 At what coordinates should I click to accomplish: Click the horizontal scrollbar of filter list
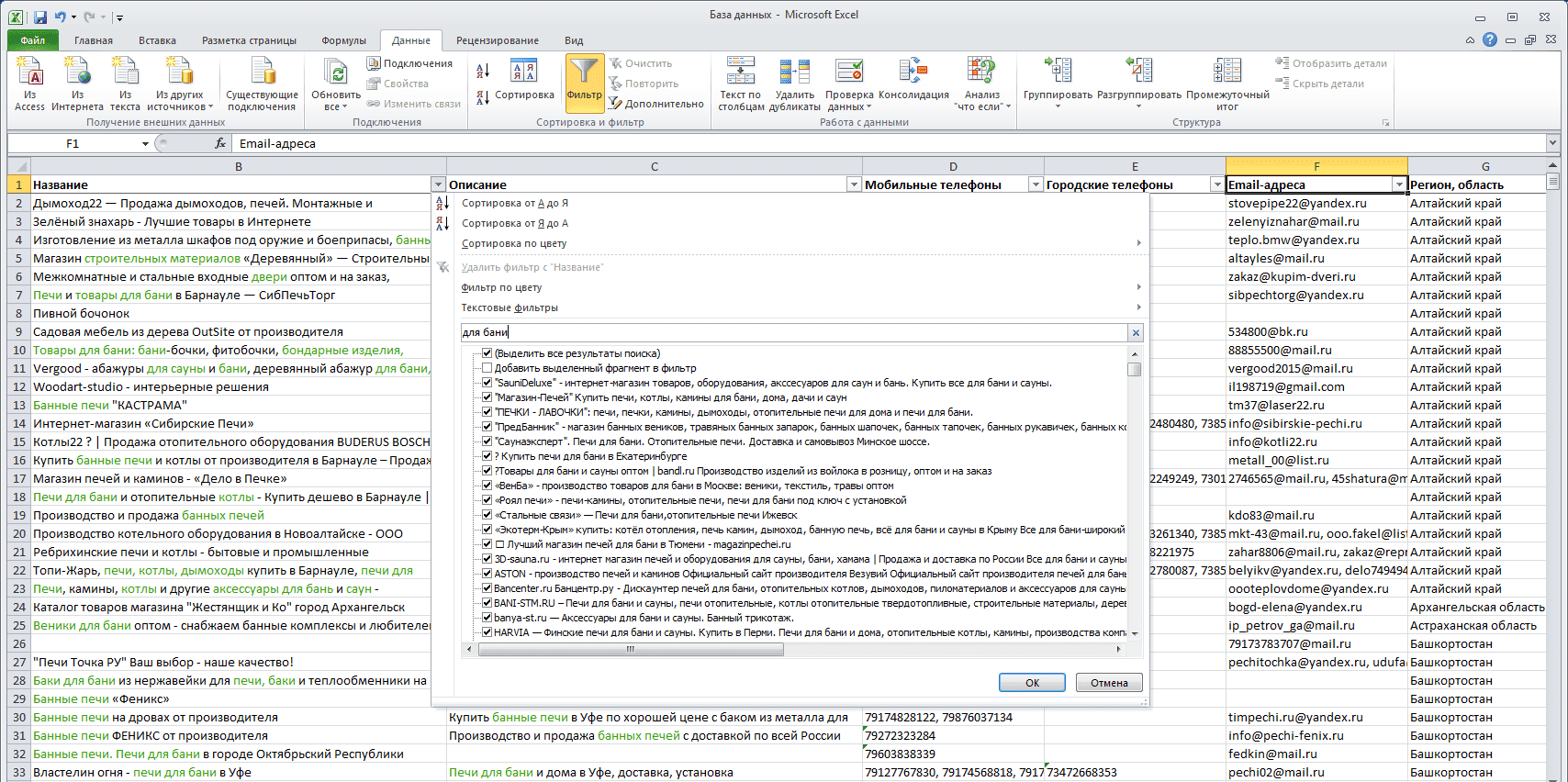point(631,649)
